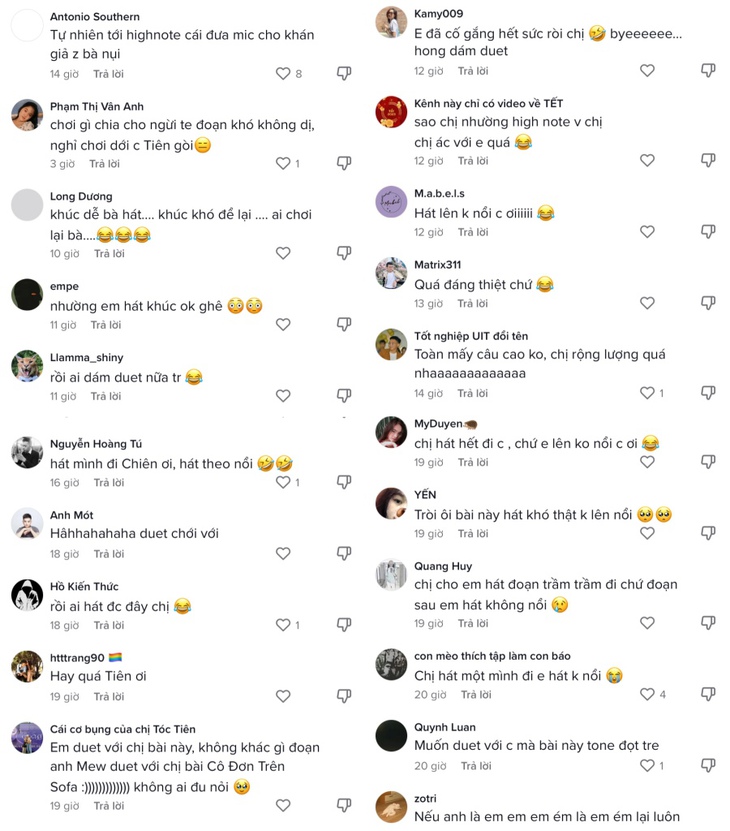
Task: Open Anh Mót's profile picture
Action: [27, 524]
